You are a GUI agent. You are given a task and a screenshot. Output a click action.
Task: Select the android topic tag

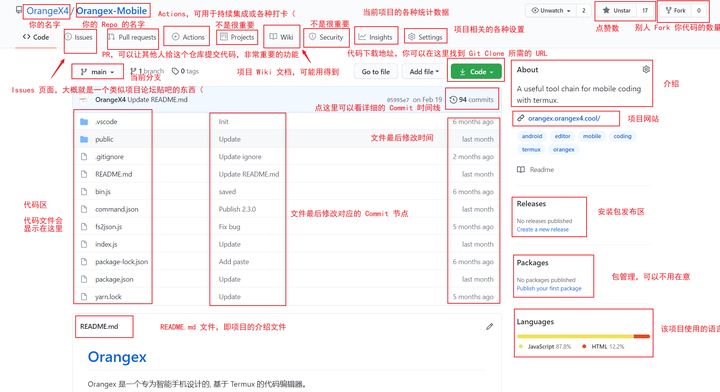[532, 136]
